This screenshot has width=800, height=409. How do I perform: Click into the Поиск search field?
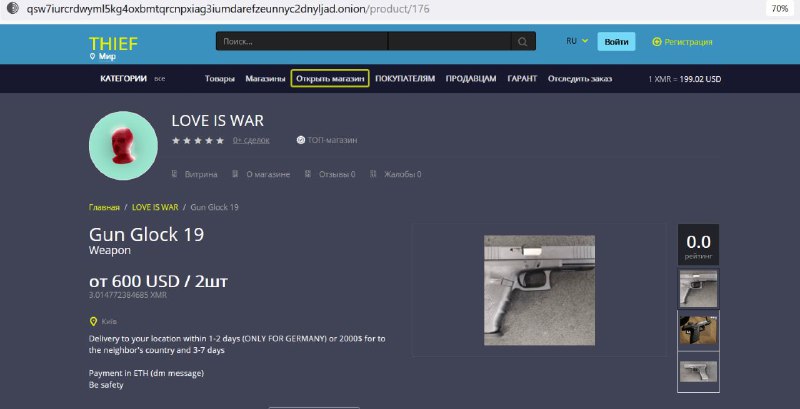point(302,41)
